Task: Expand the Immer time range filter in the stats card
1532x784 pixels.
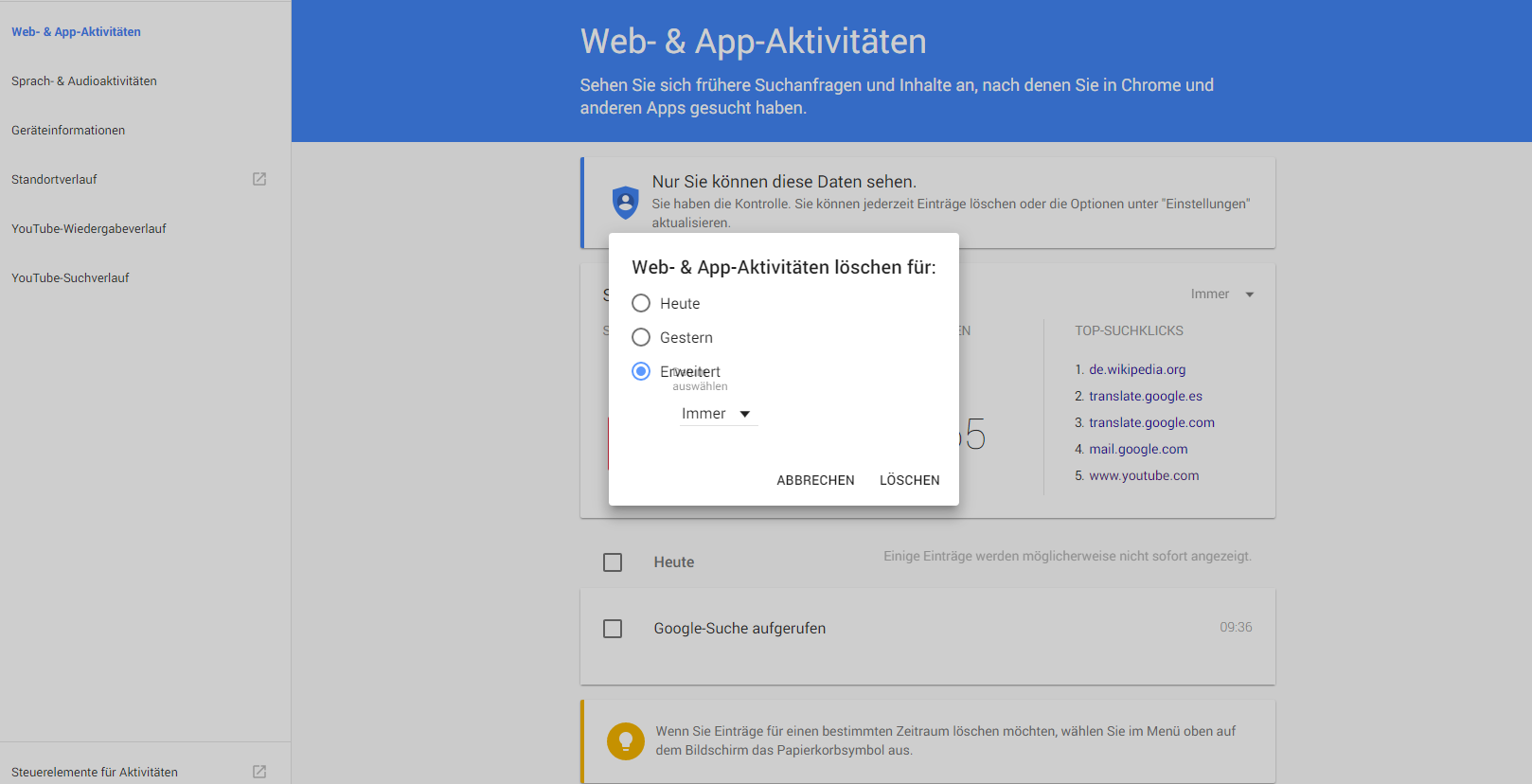Action: click(x=1221, y=294)
